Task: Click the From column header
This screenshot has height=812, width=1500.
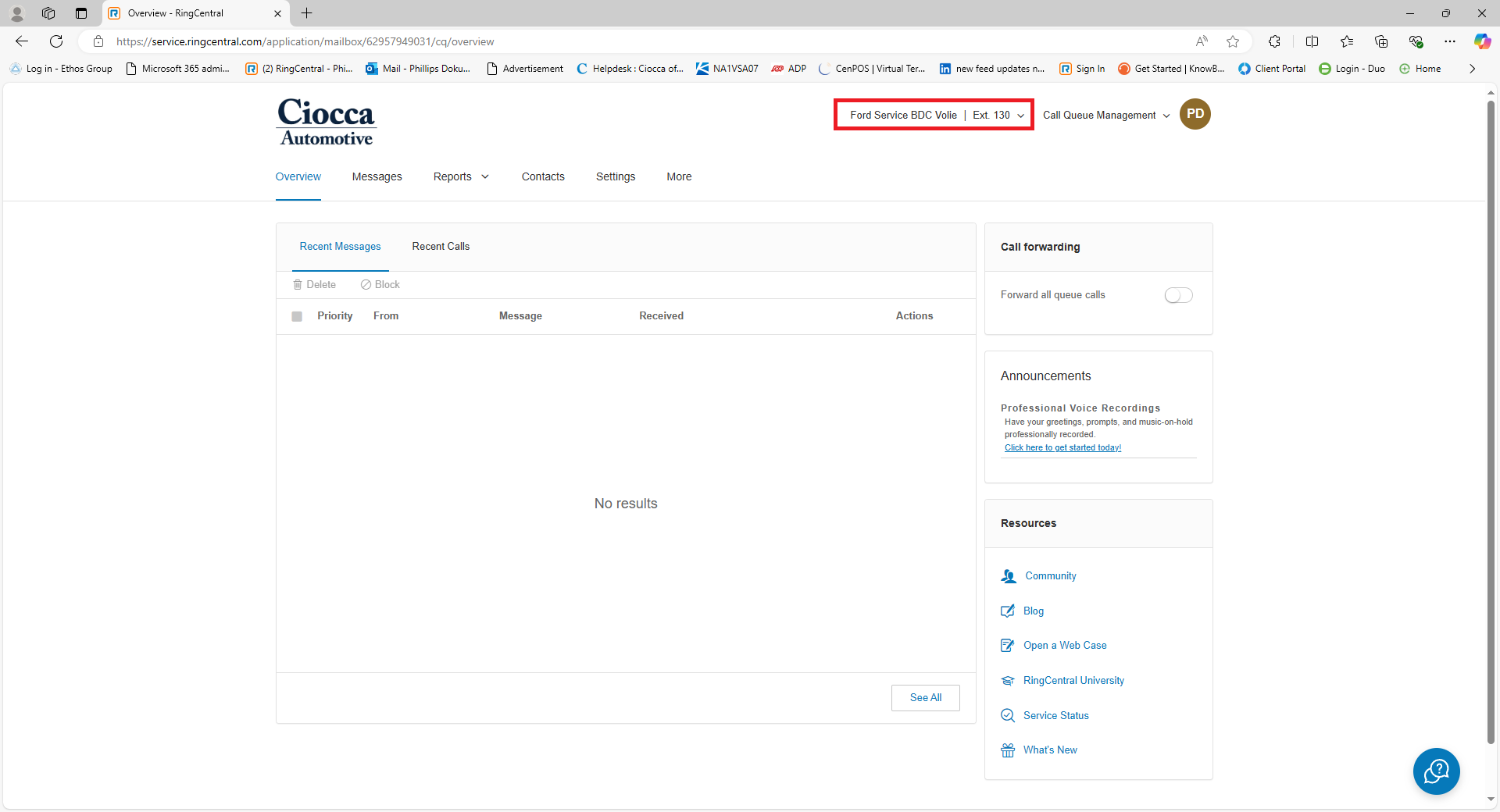Action: point(386,316)
